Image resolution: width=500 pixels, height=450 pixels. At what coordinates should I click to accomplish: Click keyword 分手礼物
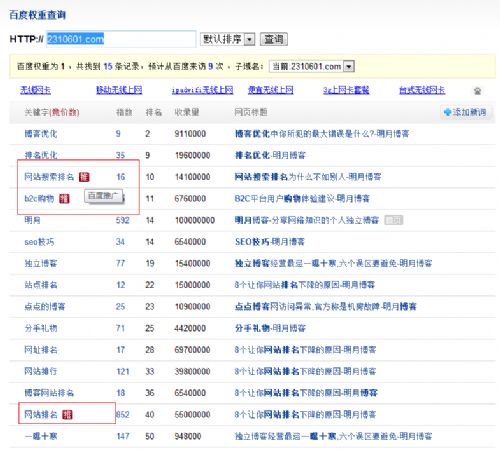[41, 328]
